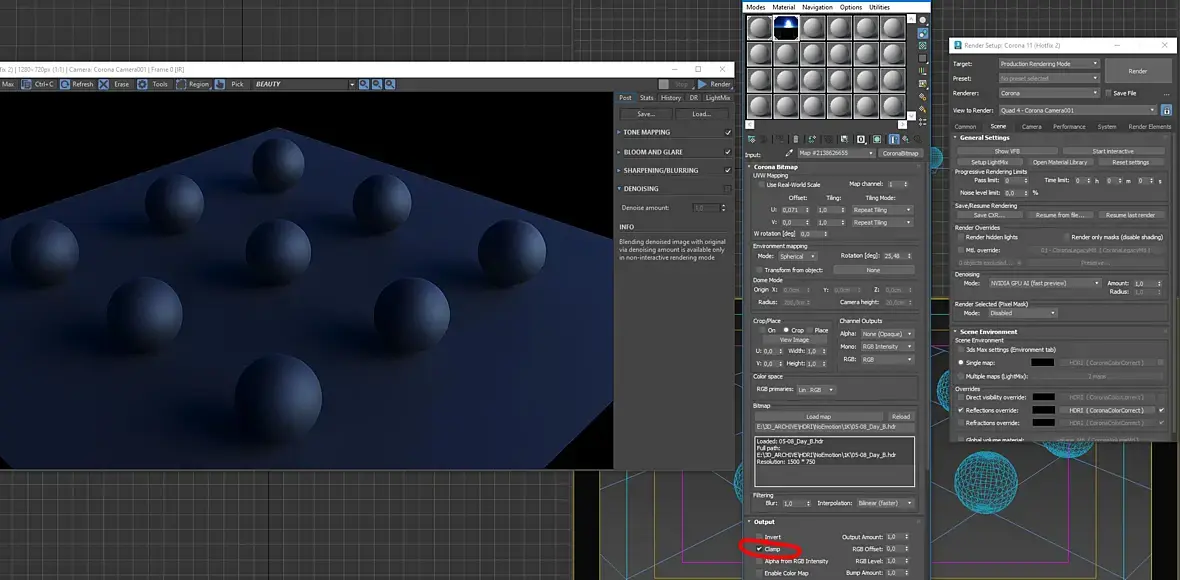Click the Refresh icon in VFB toolbar
The height and width of the screenshot is (580, 1180).
click(x=65, y=84)
